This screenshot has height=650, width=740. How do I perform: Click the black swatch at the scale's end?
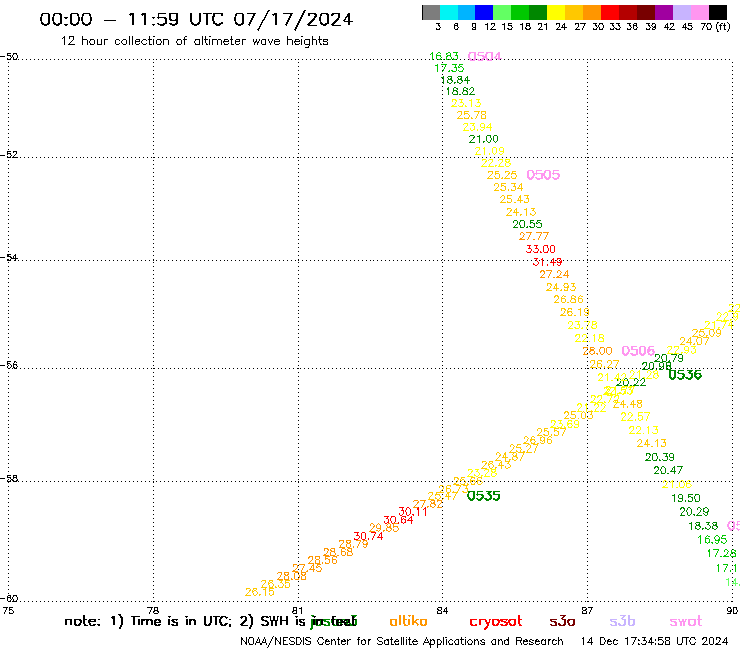[717, 12]
